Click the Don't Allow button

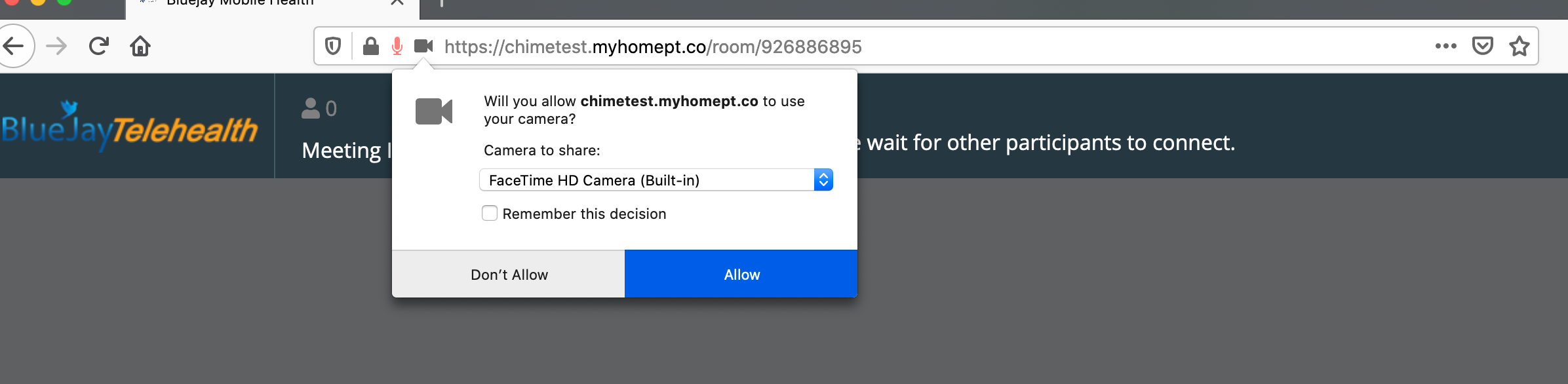[509, 274]
